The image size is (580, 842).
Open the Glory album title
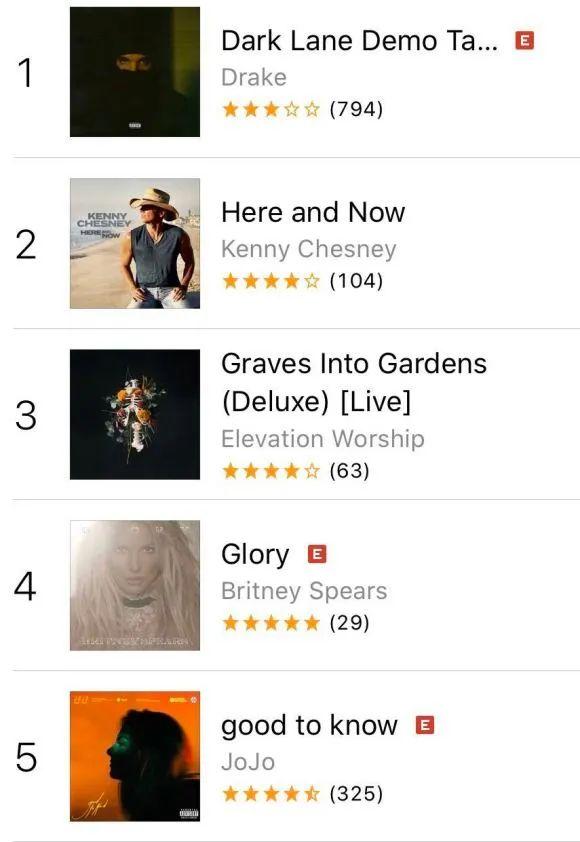click(x=255, y=555)
